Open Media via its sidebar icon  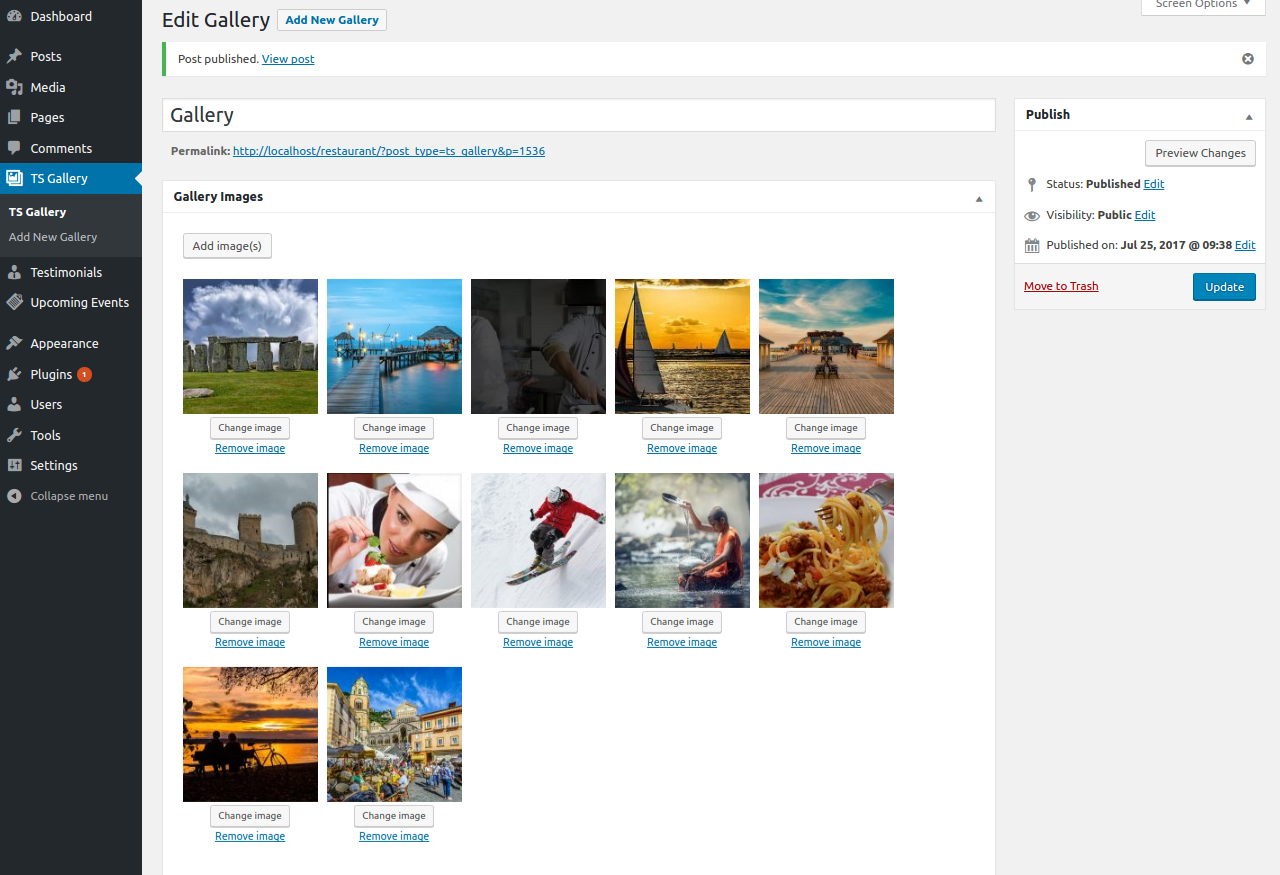point(14,88)
